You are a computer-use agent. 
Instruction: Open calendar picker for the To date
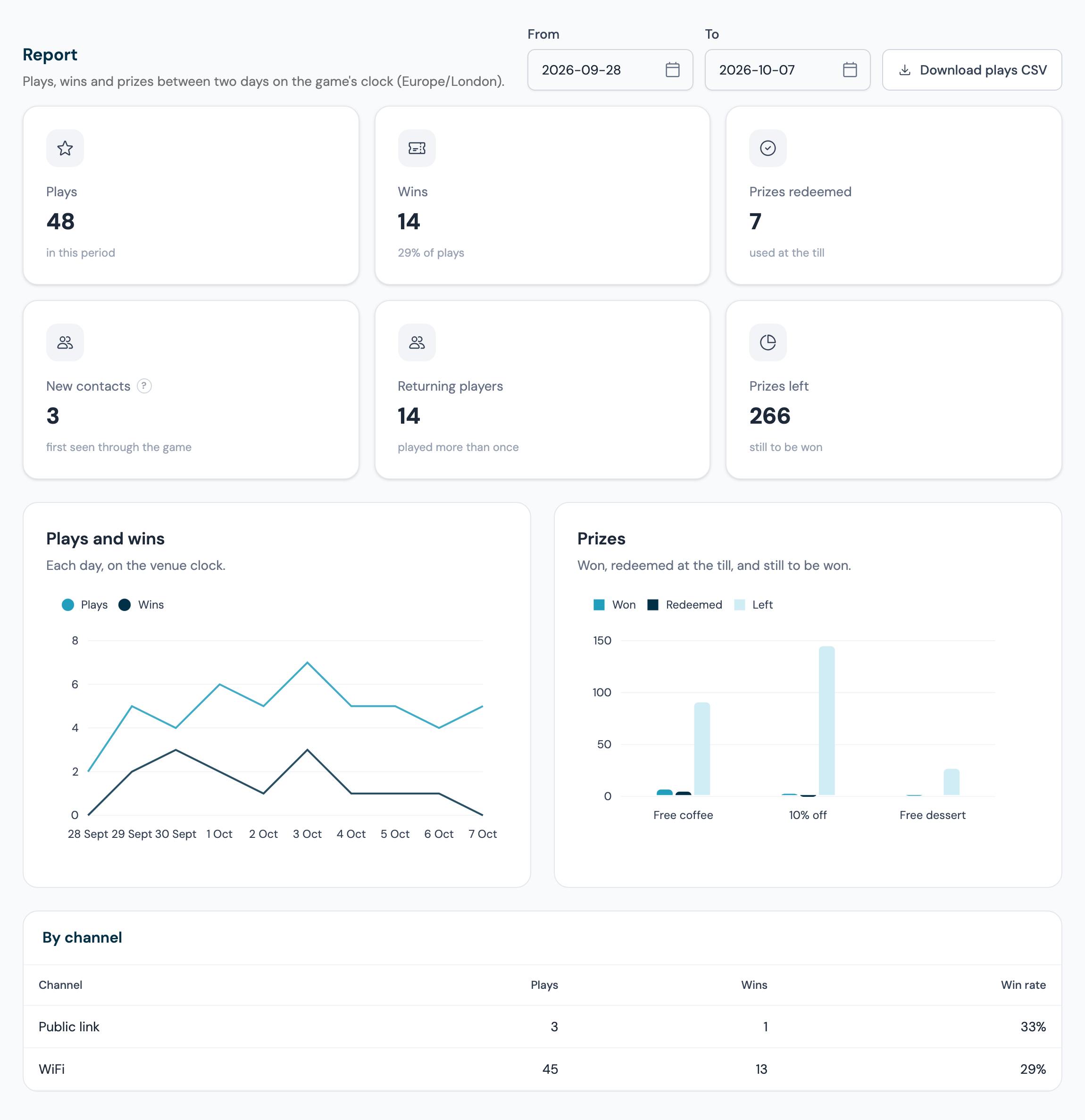pos(850,70)
